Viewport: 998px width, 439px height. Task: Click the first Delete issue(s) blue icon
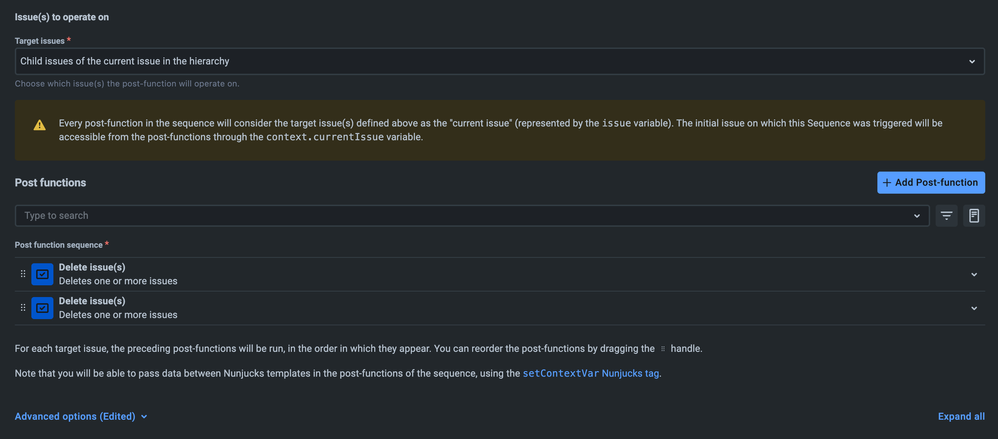42,274
